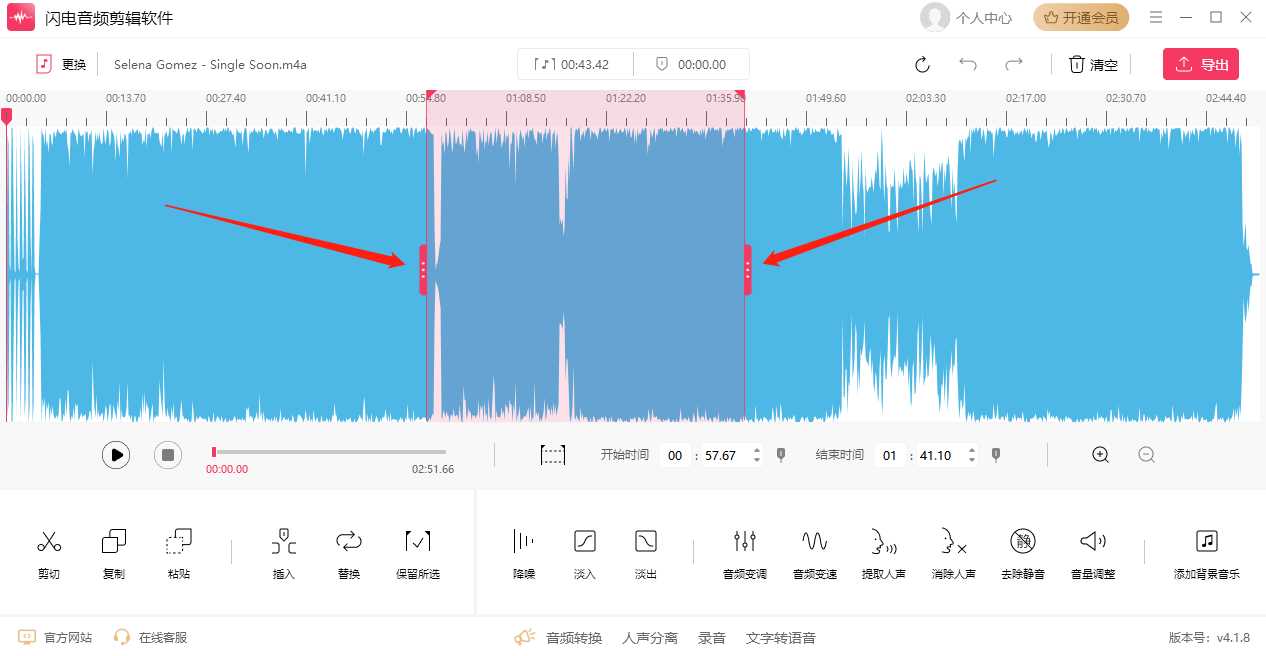Increase end time with up arrow

pyautogui.click(x=971, y=450)
